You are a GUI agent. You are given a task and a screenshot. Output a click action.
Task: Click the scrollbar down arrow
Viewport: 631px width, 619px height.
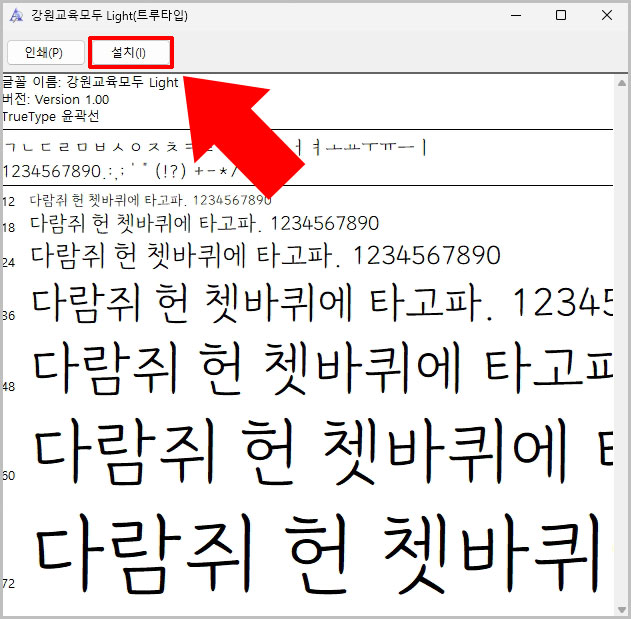[x=621, y=609]
